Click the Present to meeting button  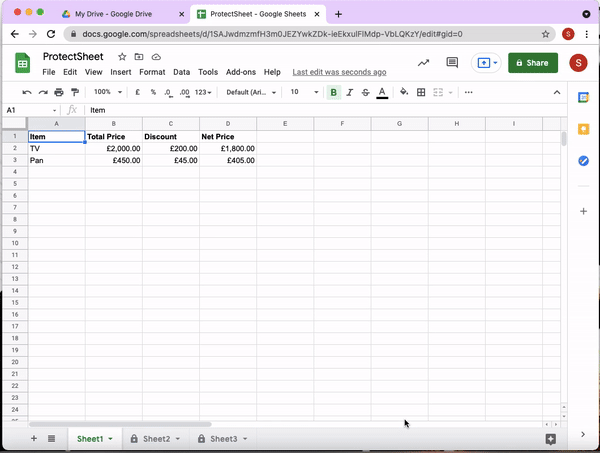tap(486, 63)
